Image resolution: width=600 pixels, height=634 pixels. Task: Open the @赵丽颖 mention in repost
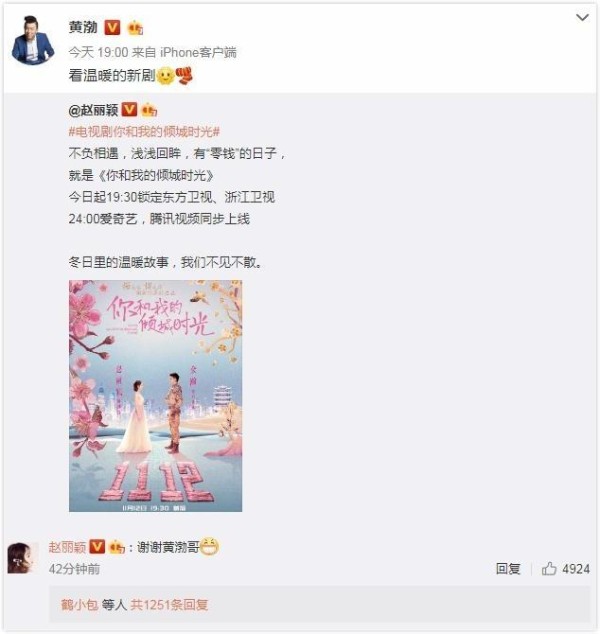93,110
